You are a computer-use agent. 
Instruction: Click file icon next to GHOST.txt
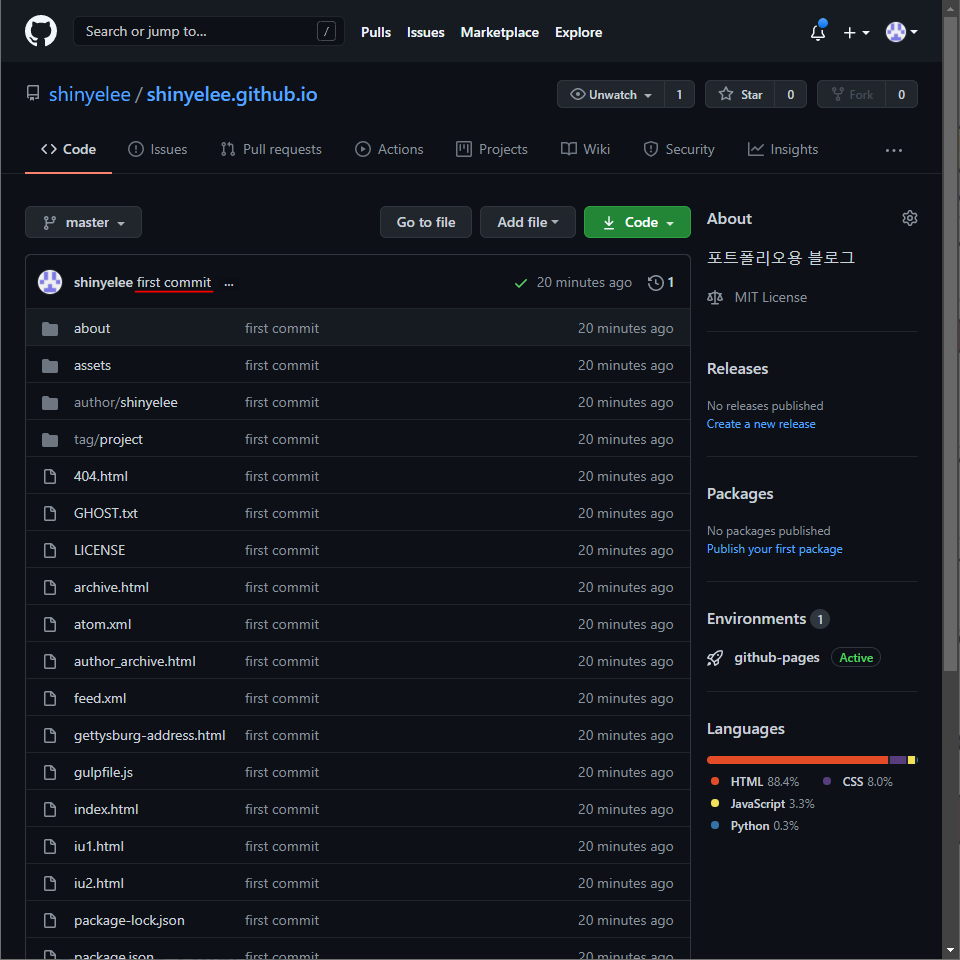tap(50, 514)
